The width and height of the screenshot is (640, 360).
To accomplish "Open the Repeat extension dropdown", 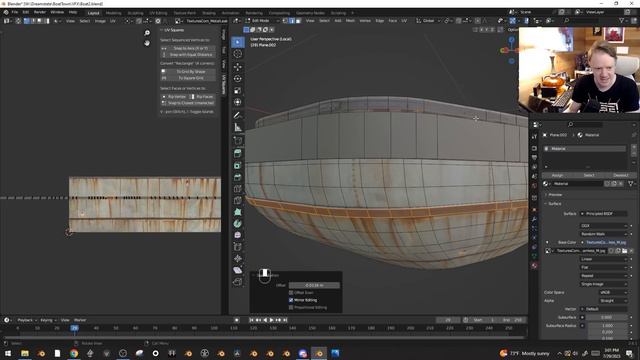I will [604, 276].
